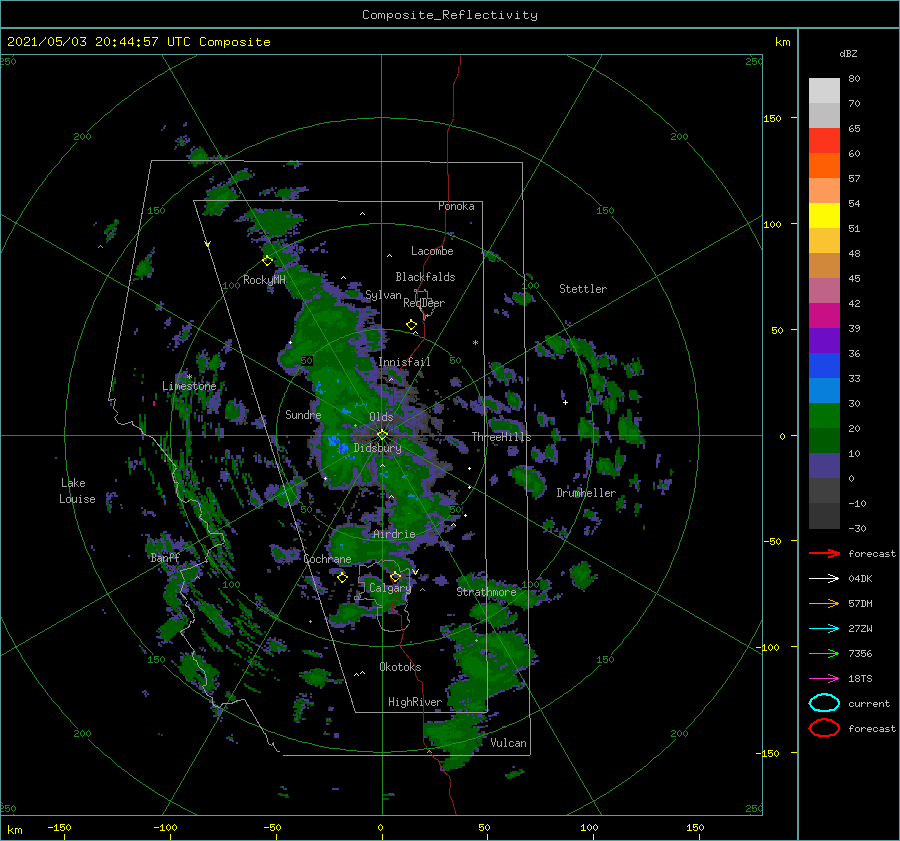Click the yellow diamond marker beside RockyMH
900x841 pixels.
pyautogui.click(x=267, y=261)
